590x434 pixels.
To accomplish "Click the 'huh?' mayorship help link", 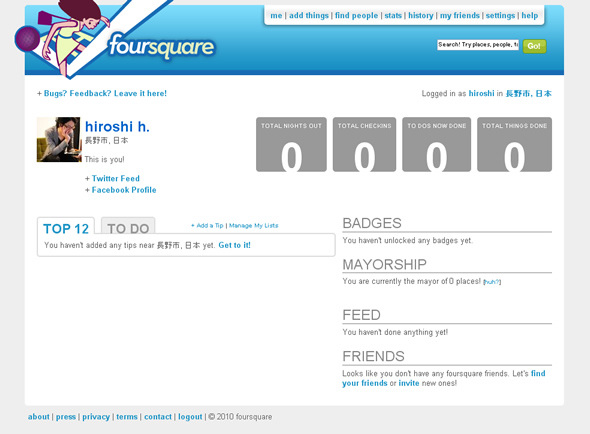I will click(x=492, y=282).
